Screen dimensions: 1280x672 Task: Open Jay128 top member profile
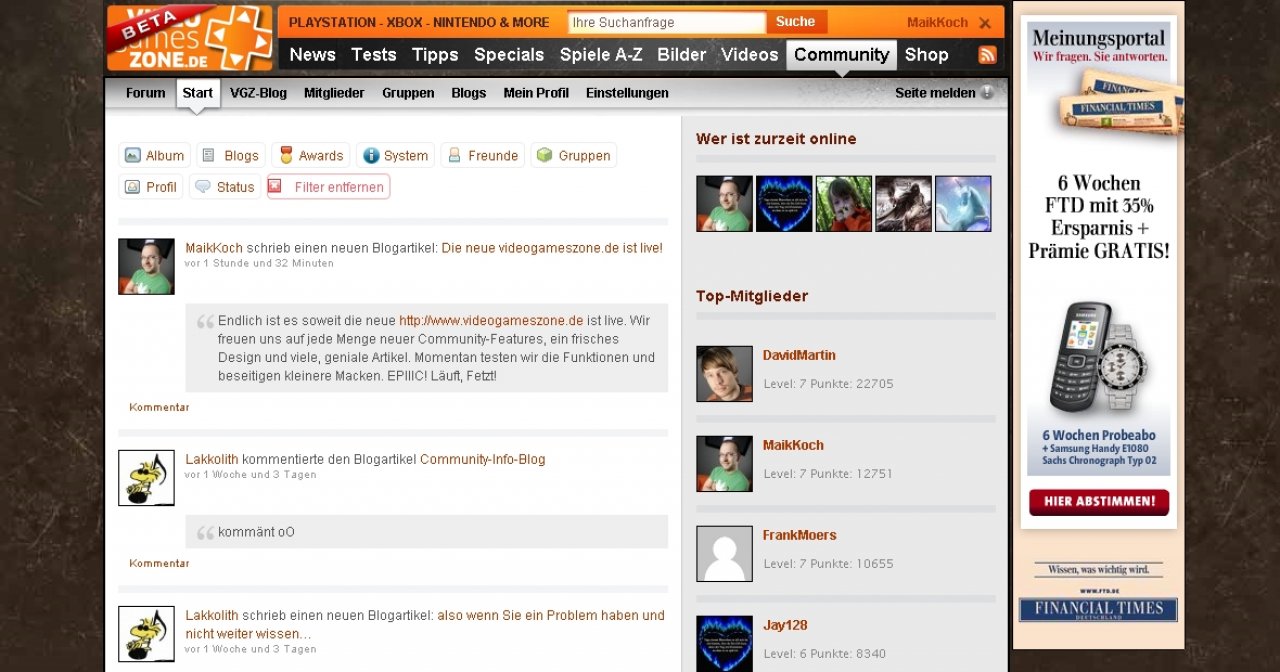(785, 625)
